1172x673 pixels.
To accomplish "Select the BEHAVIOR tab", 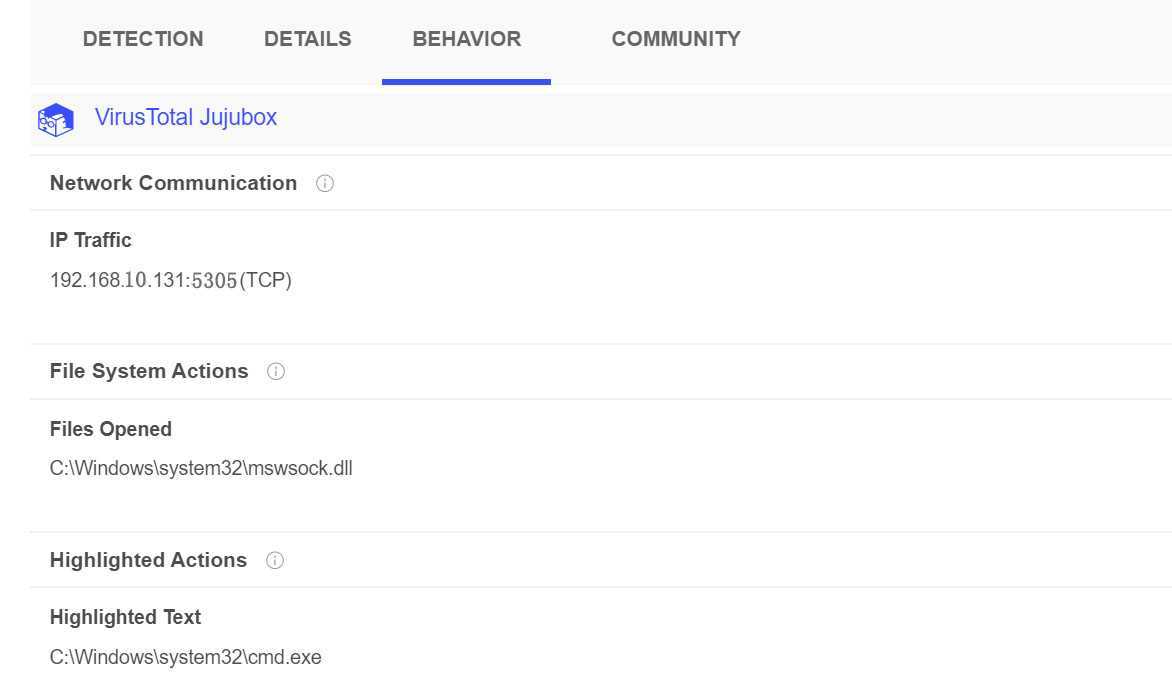I will pos(466,39).
